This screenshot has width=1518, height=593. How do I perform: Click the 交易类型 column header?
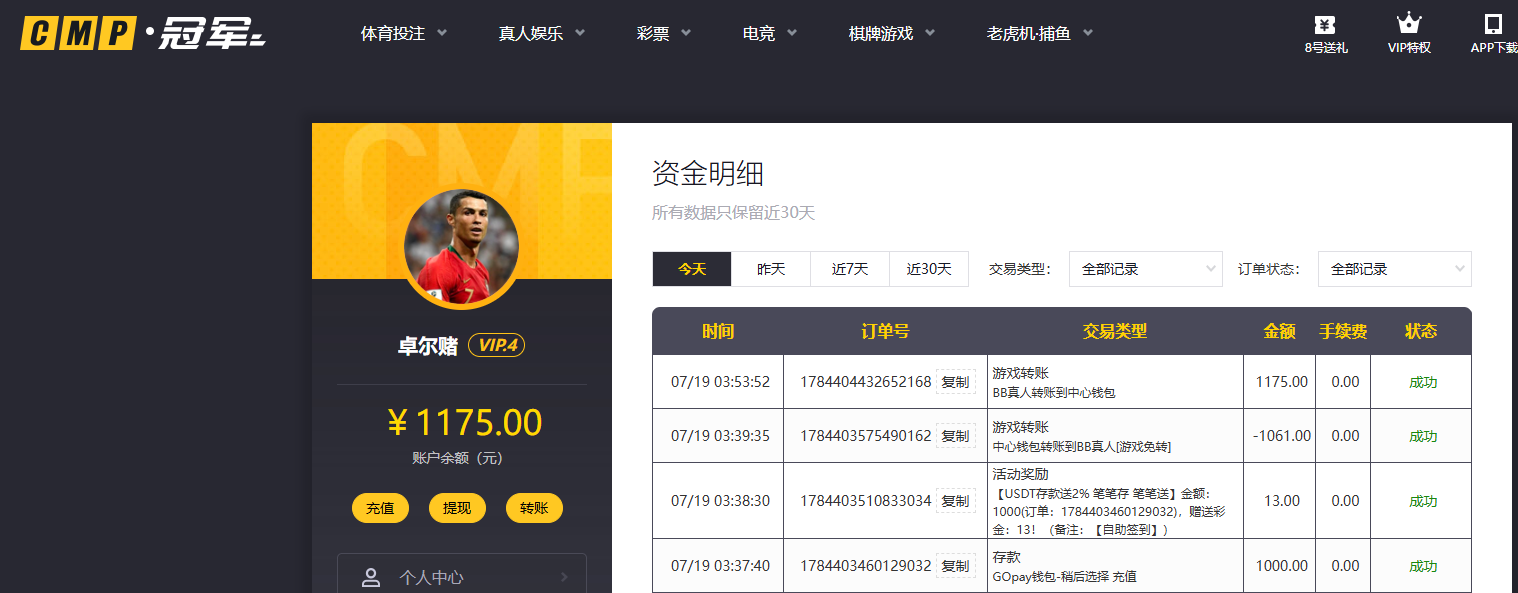coord(1115,331)
